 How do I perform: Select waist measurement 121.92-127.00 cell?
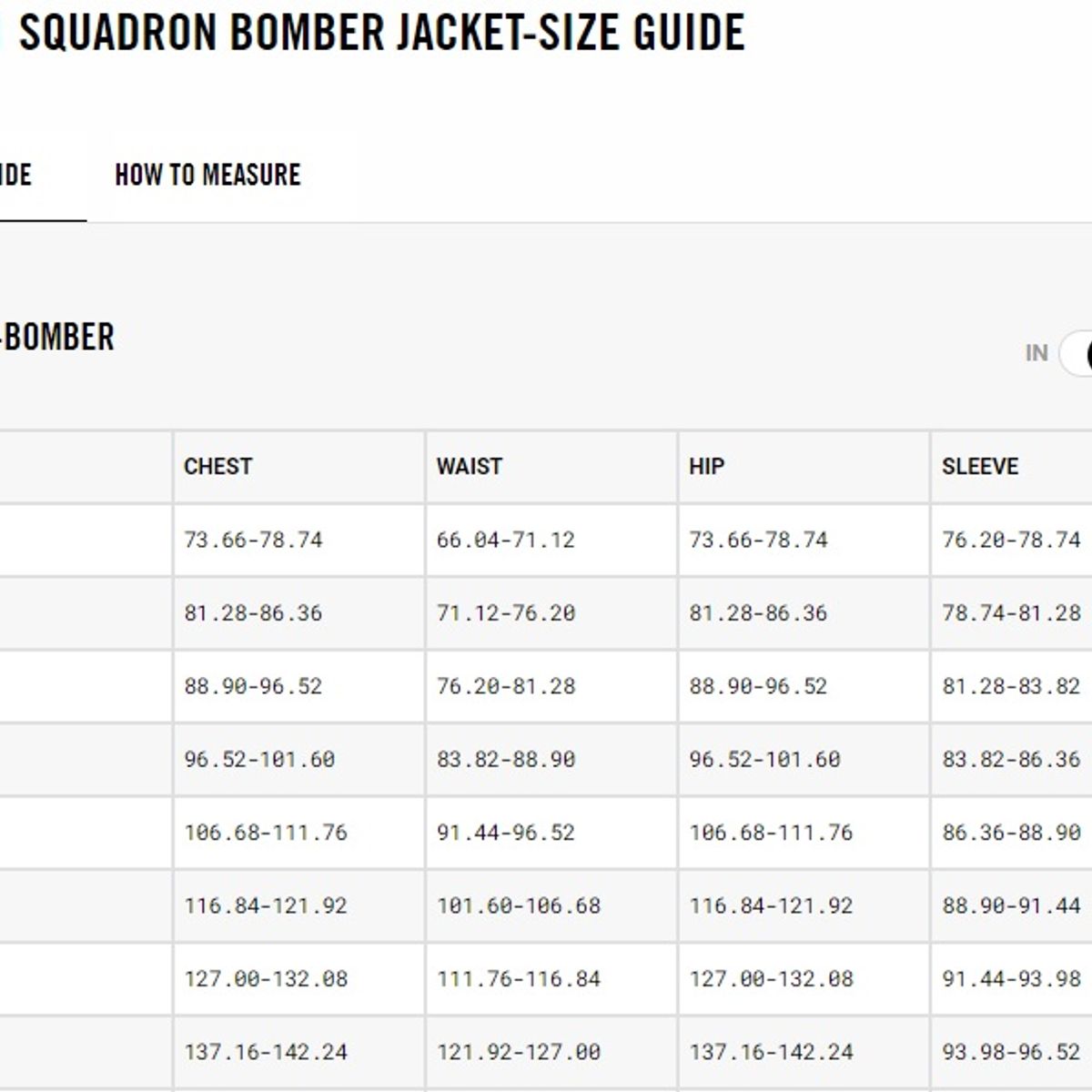519,1052
